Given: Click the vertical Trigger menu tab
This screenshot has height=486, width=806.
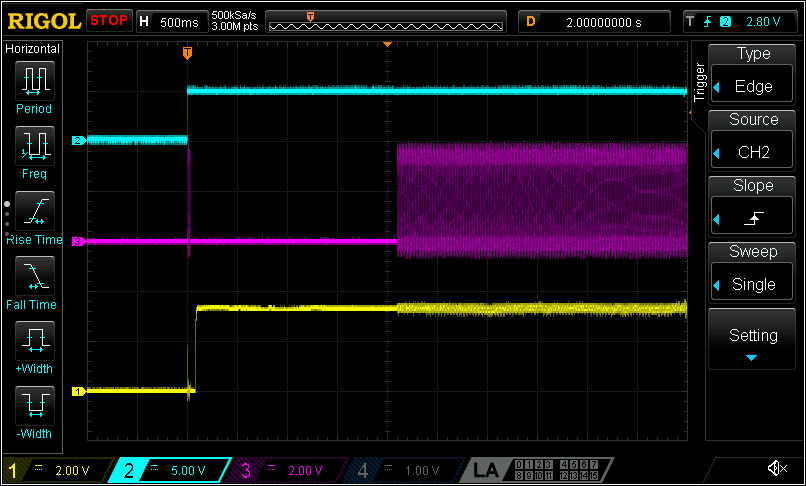Looking at the screenshot, I should click(x=699, y=82).
